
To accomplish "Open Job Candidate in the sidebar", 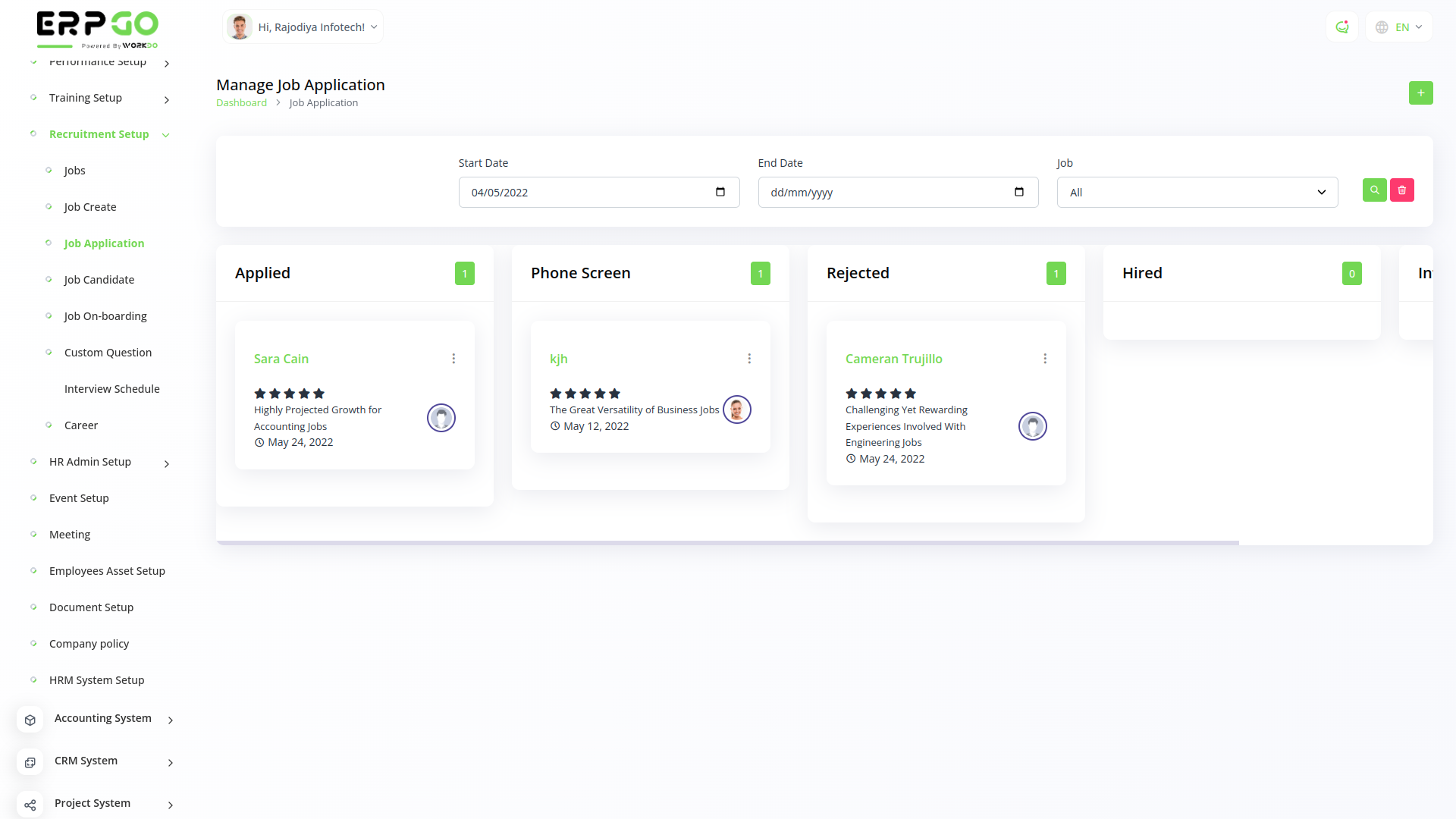I will coord(99,279).
